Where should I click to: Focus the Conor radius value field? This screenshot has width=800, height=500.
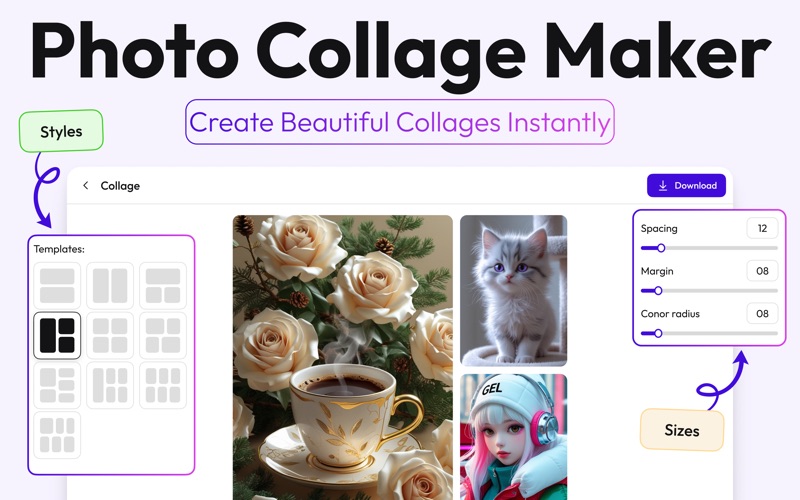pos(762,313)
